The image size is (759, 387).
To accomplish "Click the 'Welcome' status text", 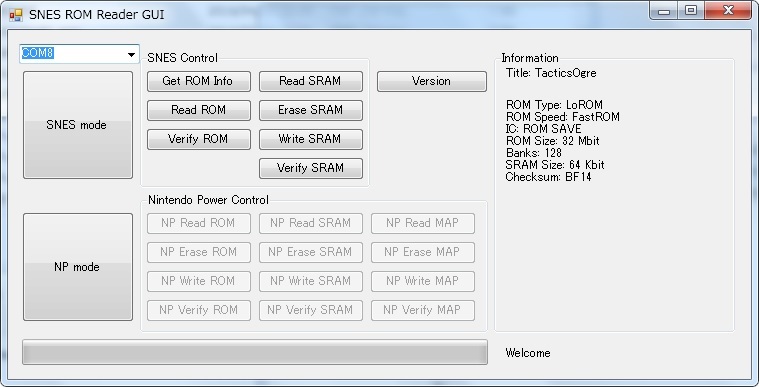I will (x=528, y=353).
